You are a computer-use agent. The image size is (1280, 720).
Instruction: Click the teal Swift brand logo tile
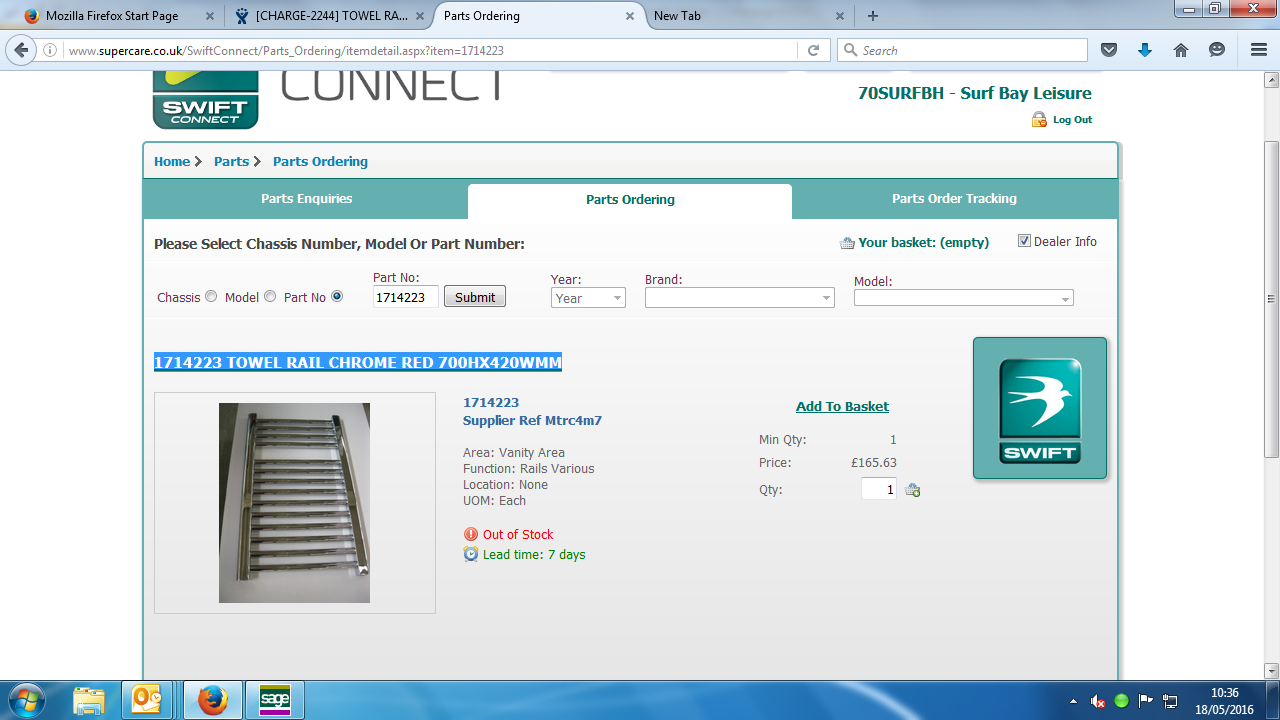tap(1040, 409)
